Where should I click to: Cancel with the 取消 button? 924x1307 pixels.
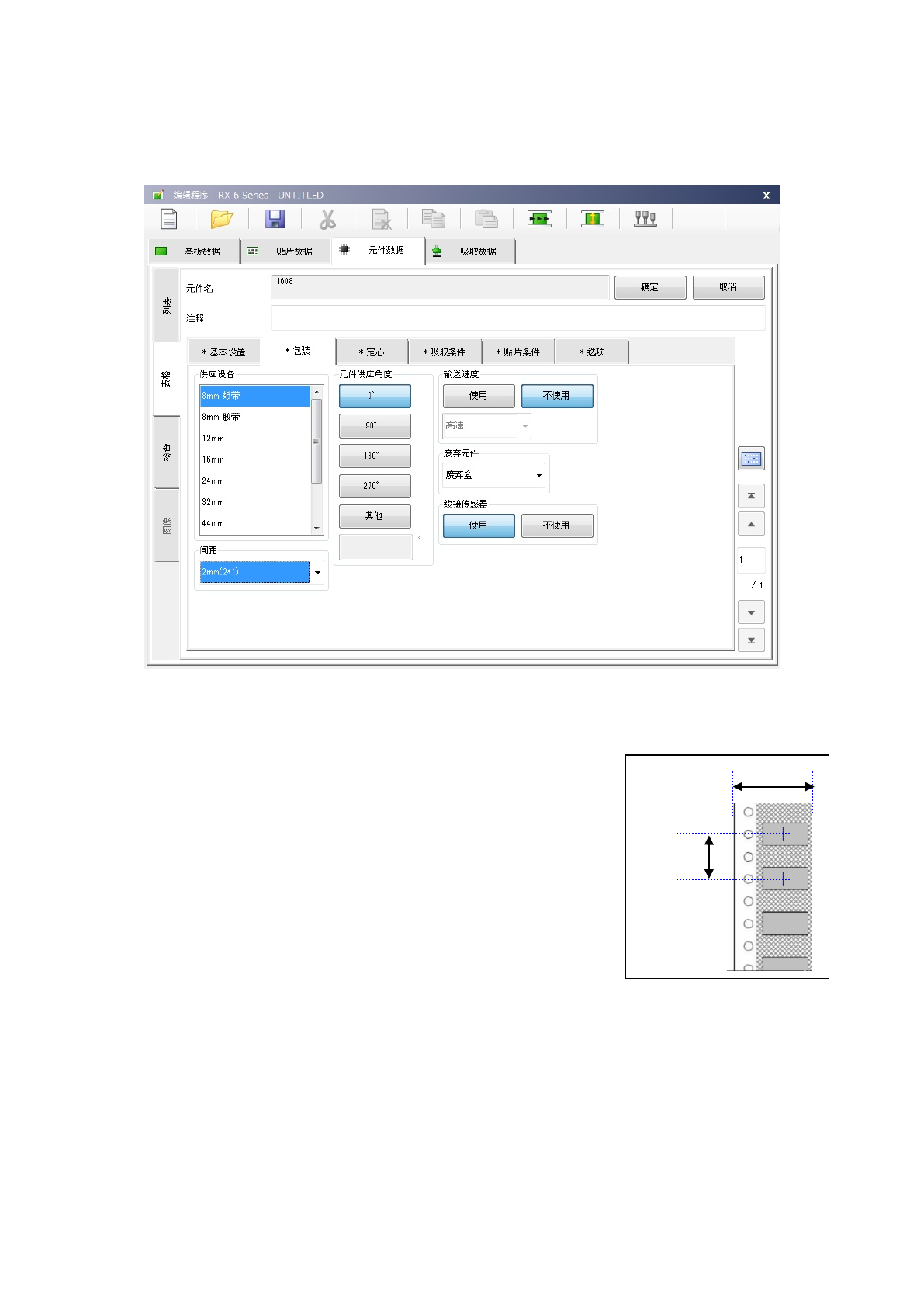[728, 287]
